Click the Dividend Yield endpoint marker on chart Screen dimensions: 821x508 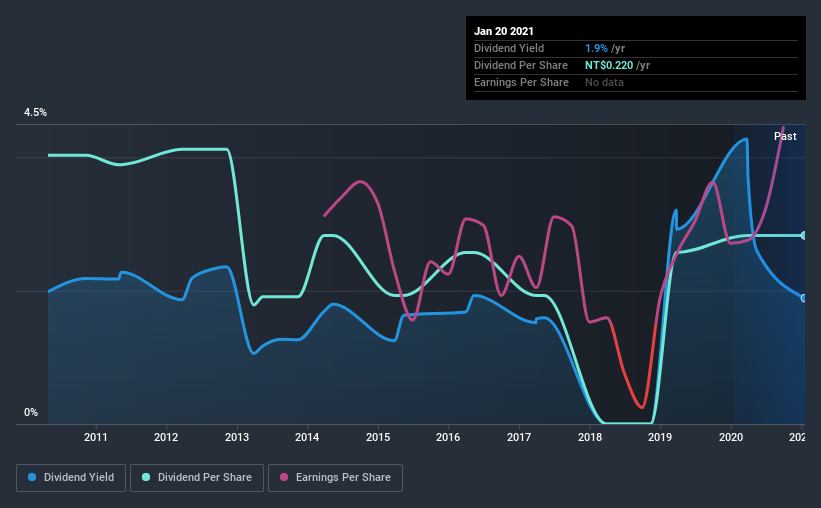(x=804, y=298)
